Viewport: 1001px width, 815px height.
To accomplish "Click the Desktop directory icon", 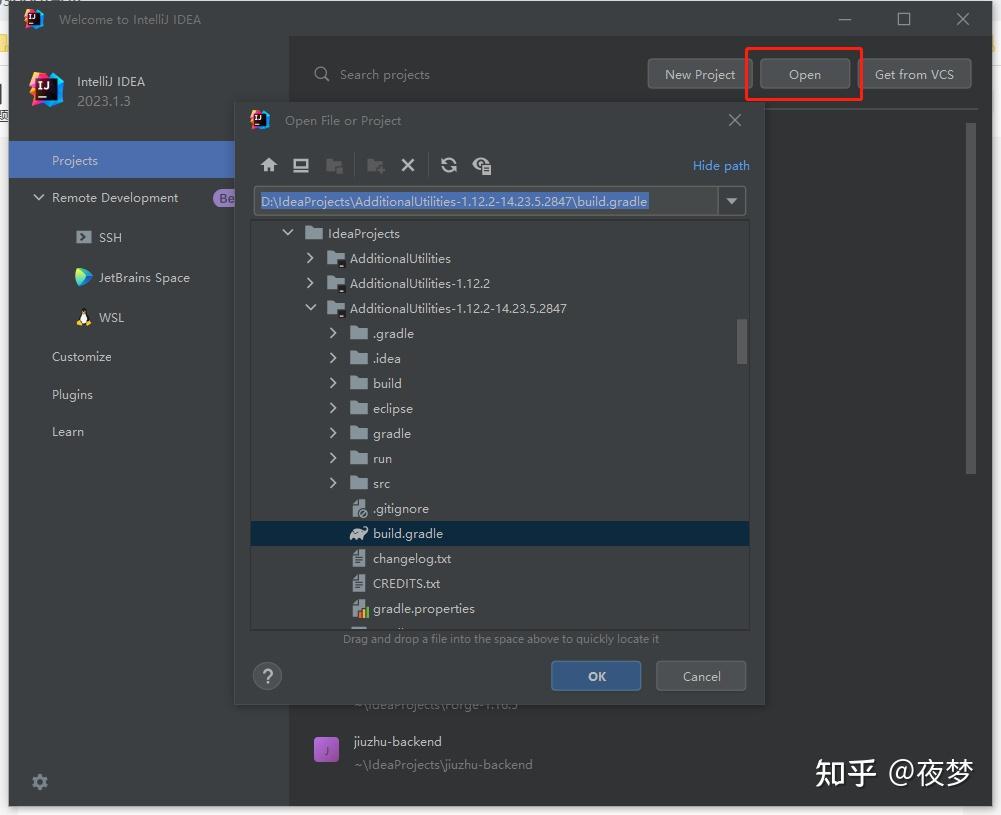I will (x=301, y=165).
